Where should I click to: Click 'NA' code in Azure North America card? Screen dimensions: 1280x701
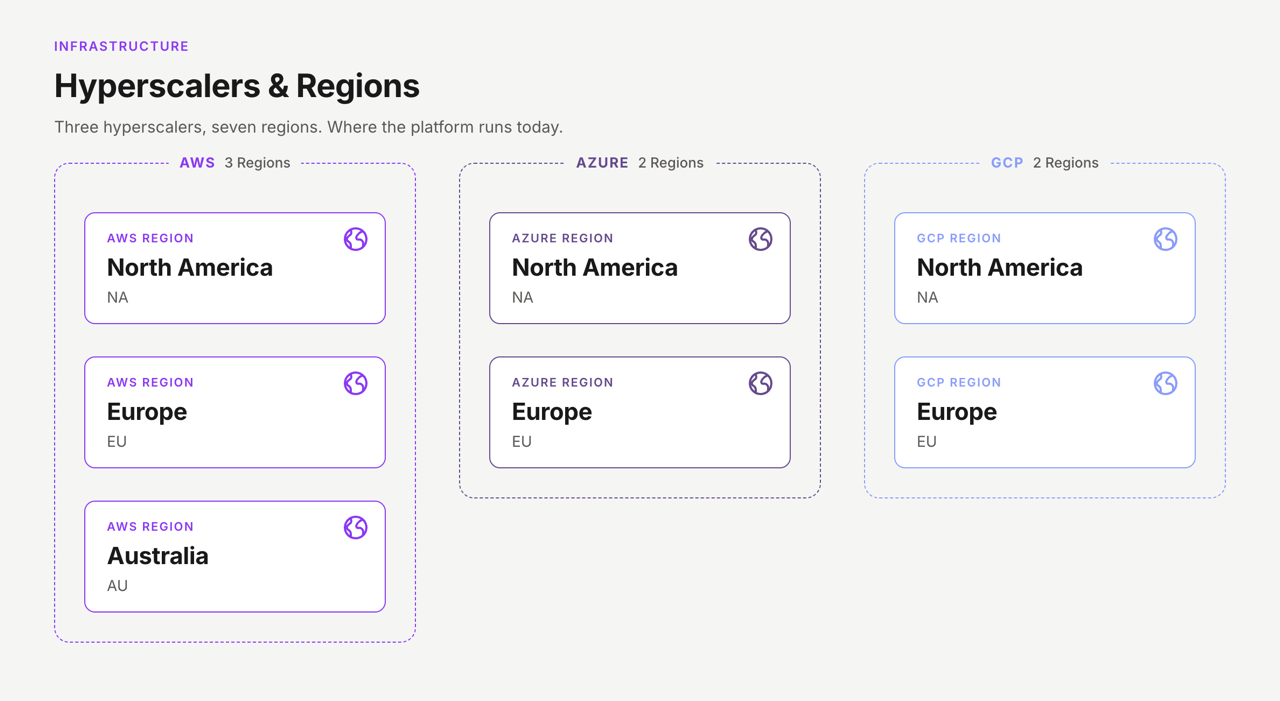point(523,298)
